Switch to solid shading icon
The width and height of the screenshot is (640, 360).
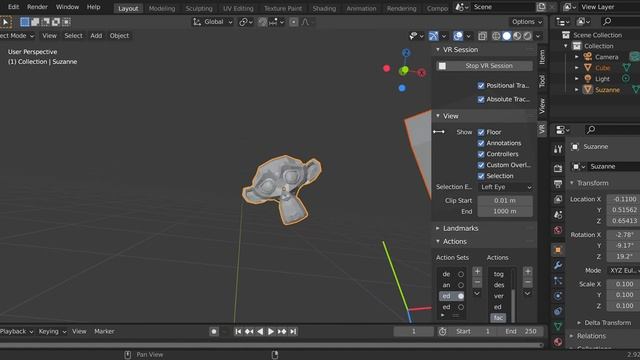coord(507,36)
